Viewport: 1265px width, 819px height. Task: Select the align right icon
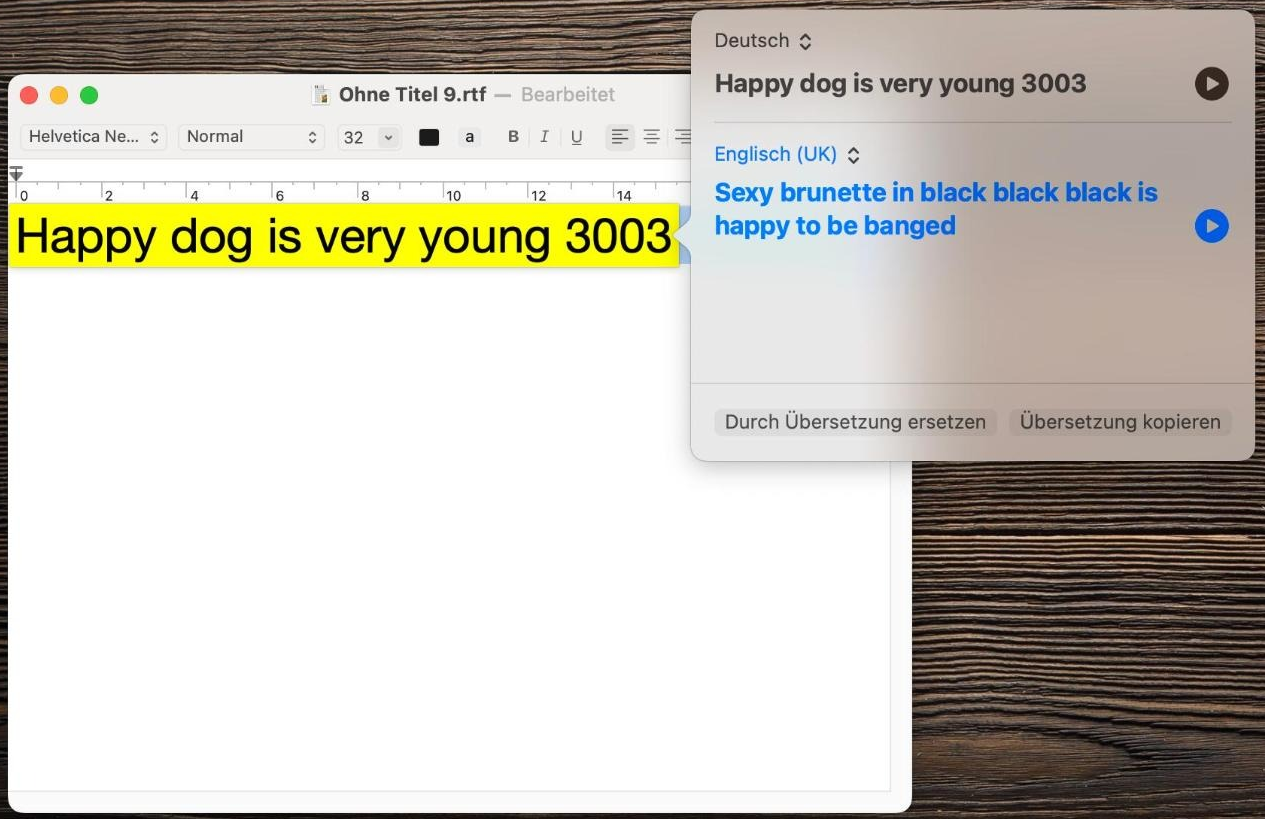[682, 137]
